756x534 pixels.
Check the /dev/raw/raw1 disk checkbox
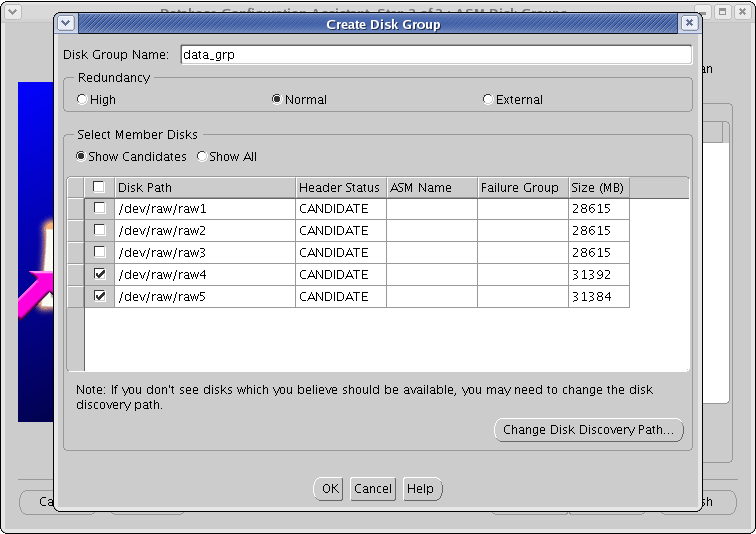pyautogui.click(x=99, y=209)
